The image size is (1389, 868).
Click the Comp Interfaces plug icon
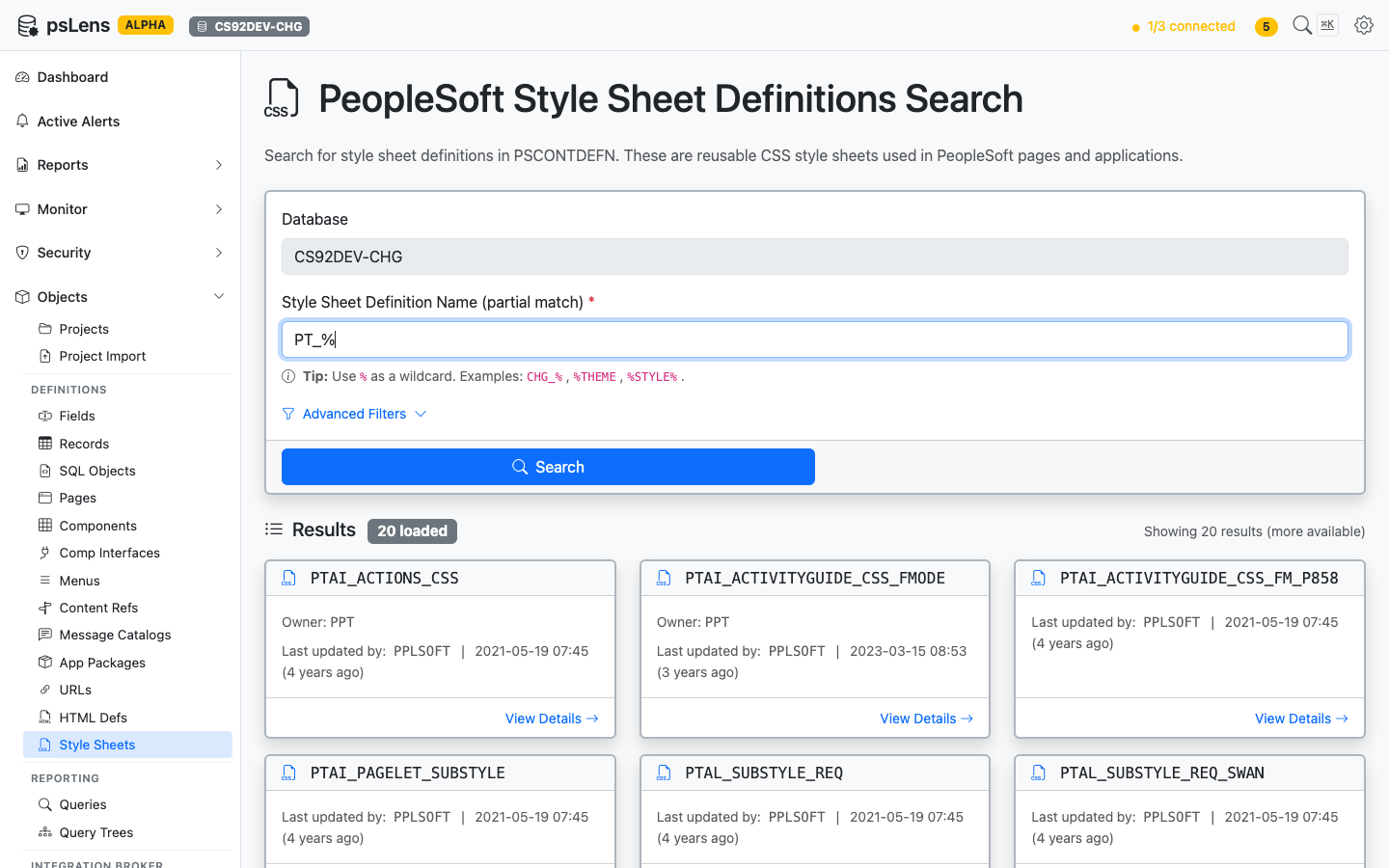pos(45,553)
